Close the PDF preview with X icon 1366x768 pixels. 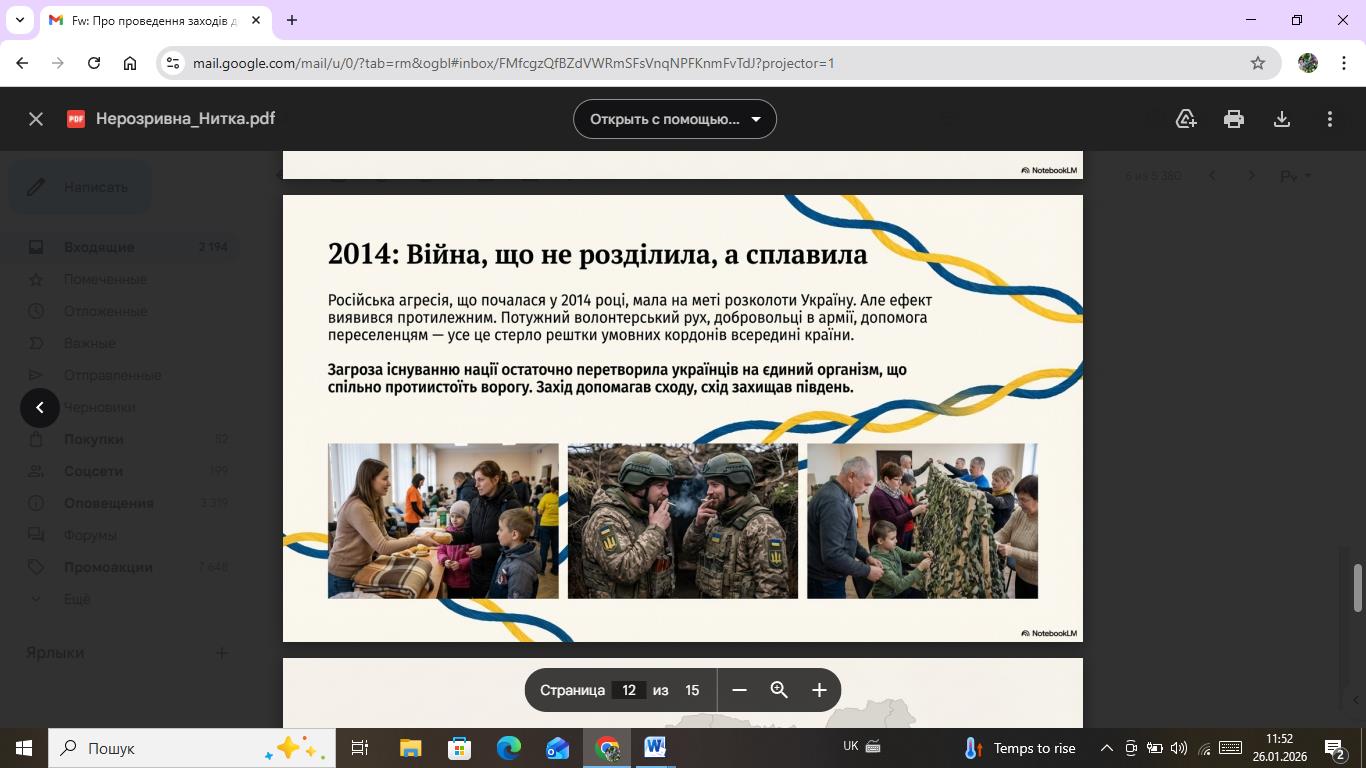(36, 119)
